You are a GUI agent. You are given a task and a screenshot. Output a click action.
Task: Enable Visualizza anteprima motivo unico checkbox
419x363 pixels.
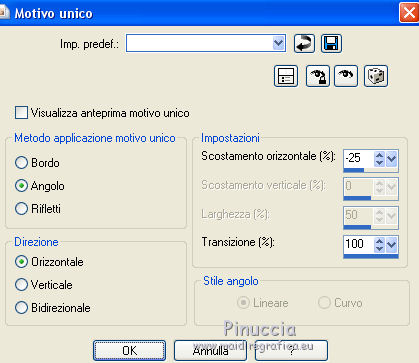point(21,113)
